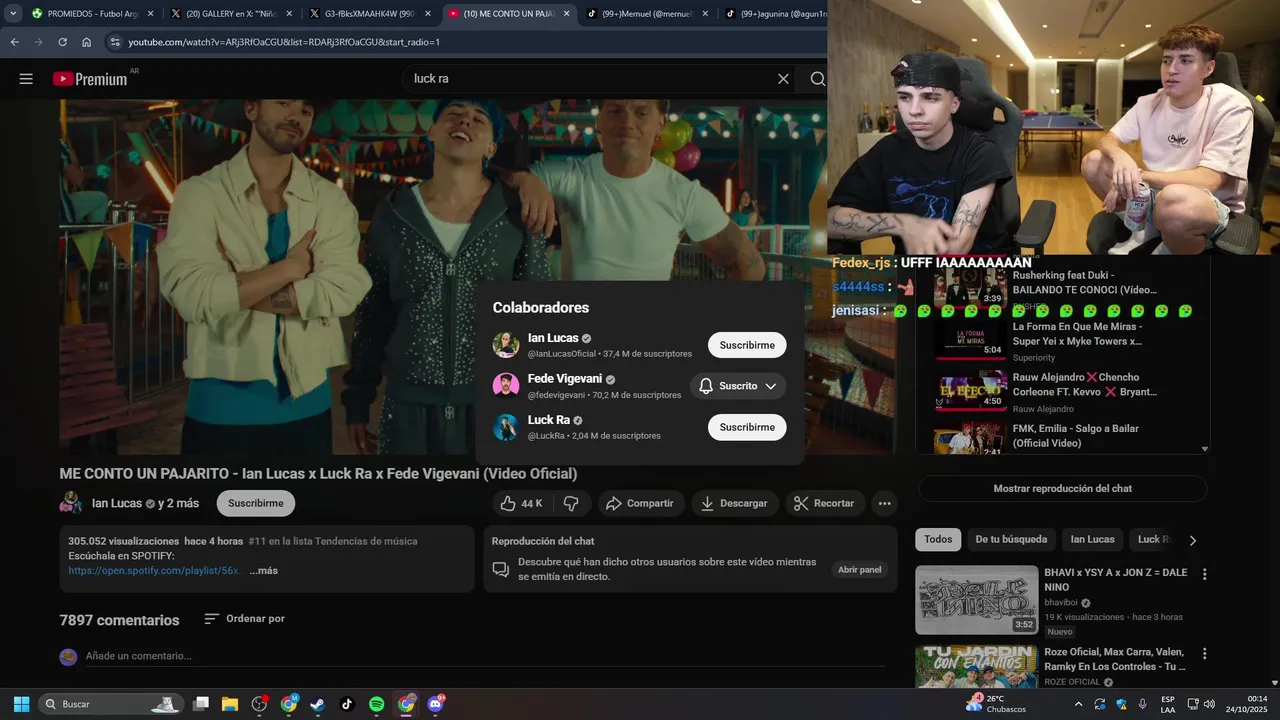The image size is (1280, 720).
Task: Like the video with thumbs up
Action: [521, 504]
